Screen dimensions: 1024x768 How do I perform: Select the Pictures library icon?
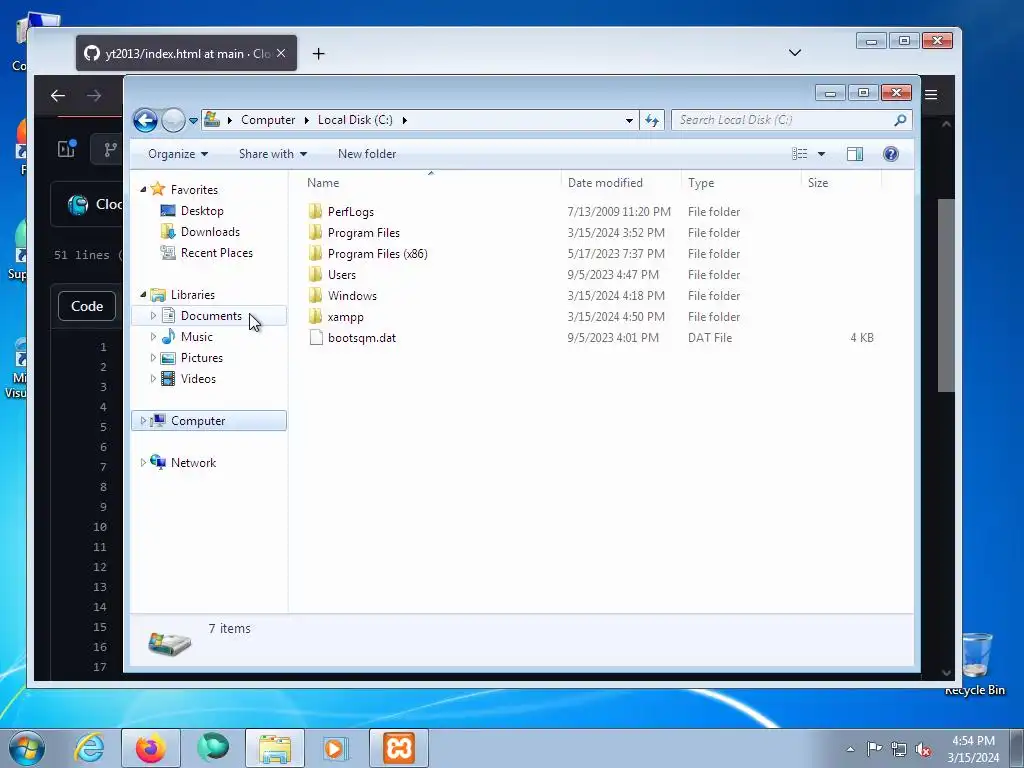coord(168,358)
